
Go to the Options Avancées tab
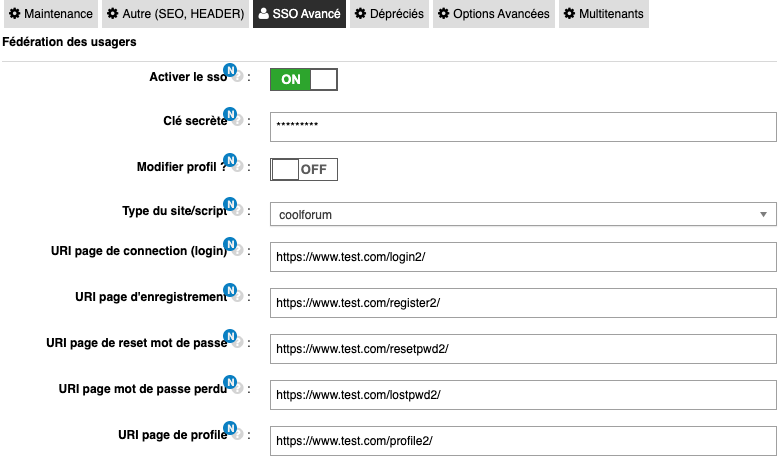494,14
